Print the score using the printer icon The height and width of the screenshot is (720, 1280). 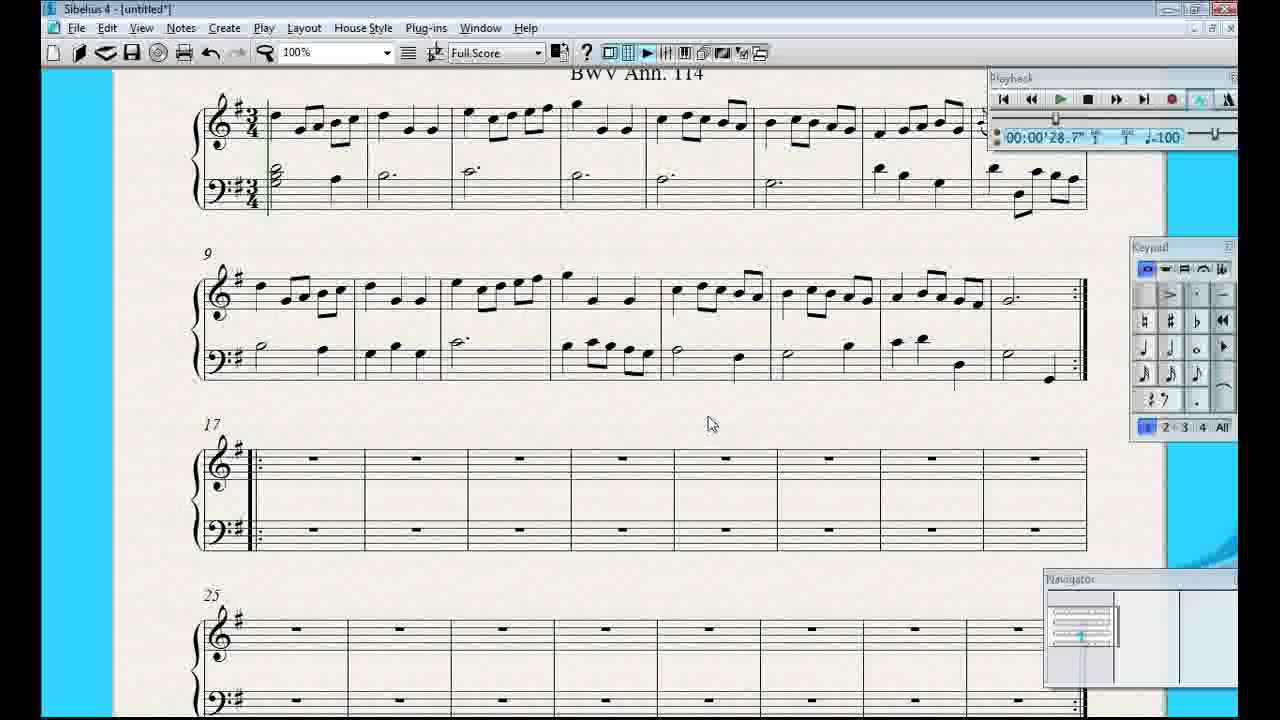click(184, 53)
